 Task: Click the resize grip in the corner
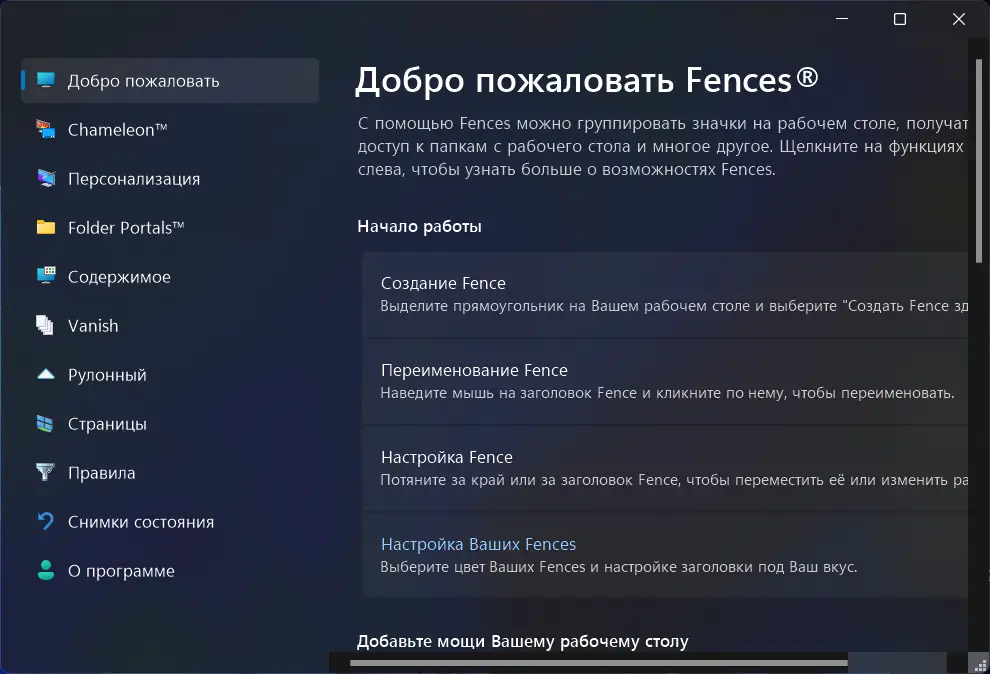point(980,665)
